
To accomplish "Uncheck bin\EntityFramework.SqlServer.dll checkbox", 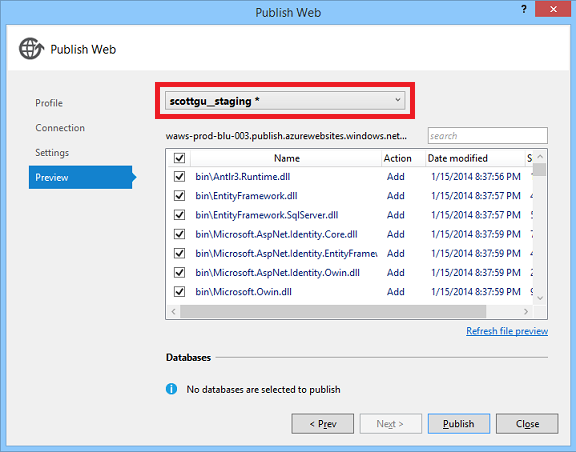I will [179, 215].
